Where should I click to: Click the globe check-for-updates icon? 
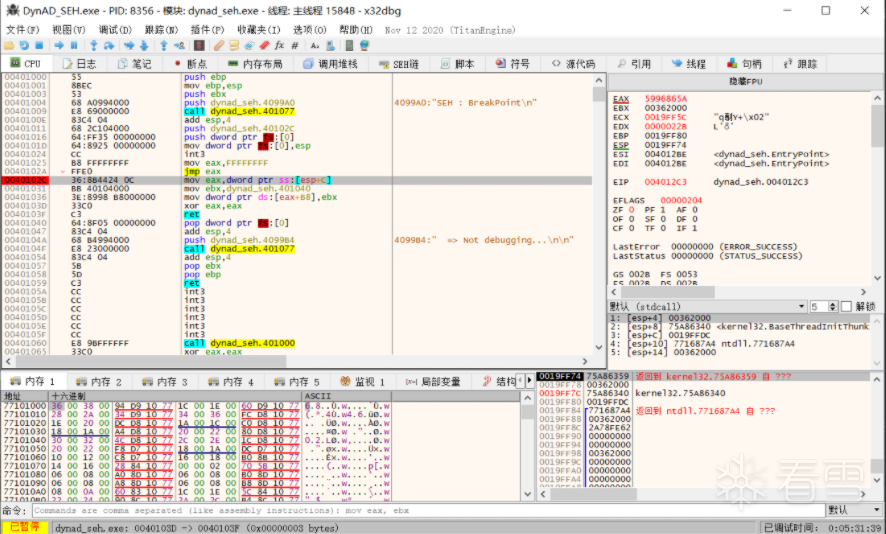(x=364, y=46)
